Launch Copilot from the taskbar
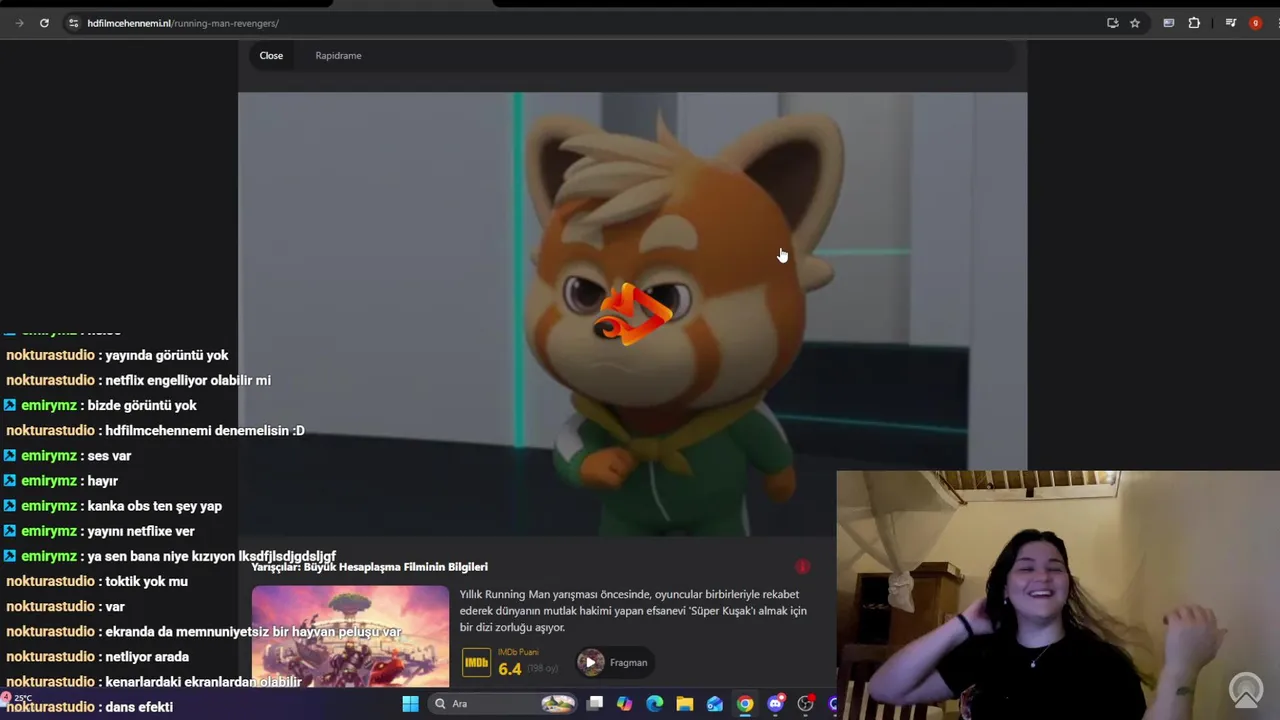The width and height of the screenshot is (1280, 720). [624, 704]
